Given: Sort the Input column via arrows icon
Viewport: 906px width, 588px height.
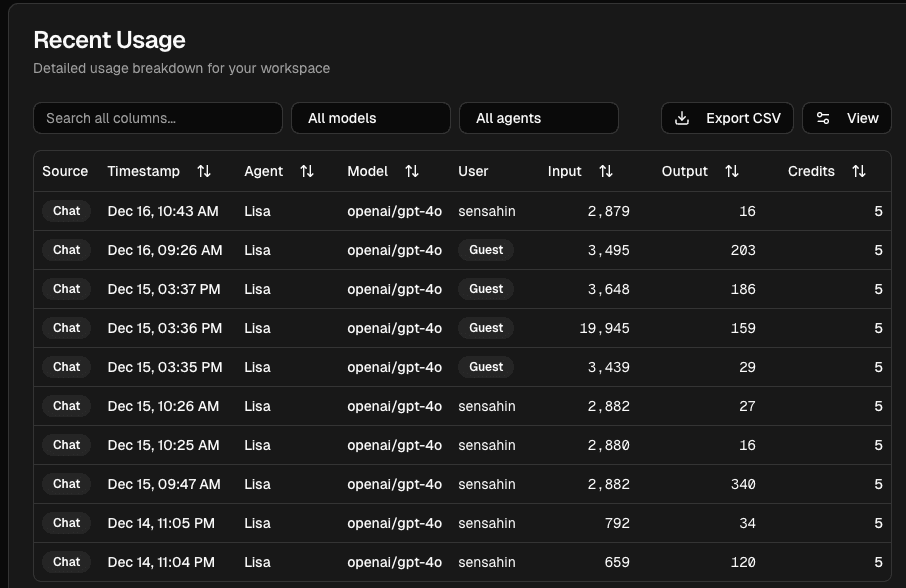Looking at the screenshot, I should click(x=606, y=171).
